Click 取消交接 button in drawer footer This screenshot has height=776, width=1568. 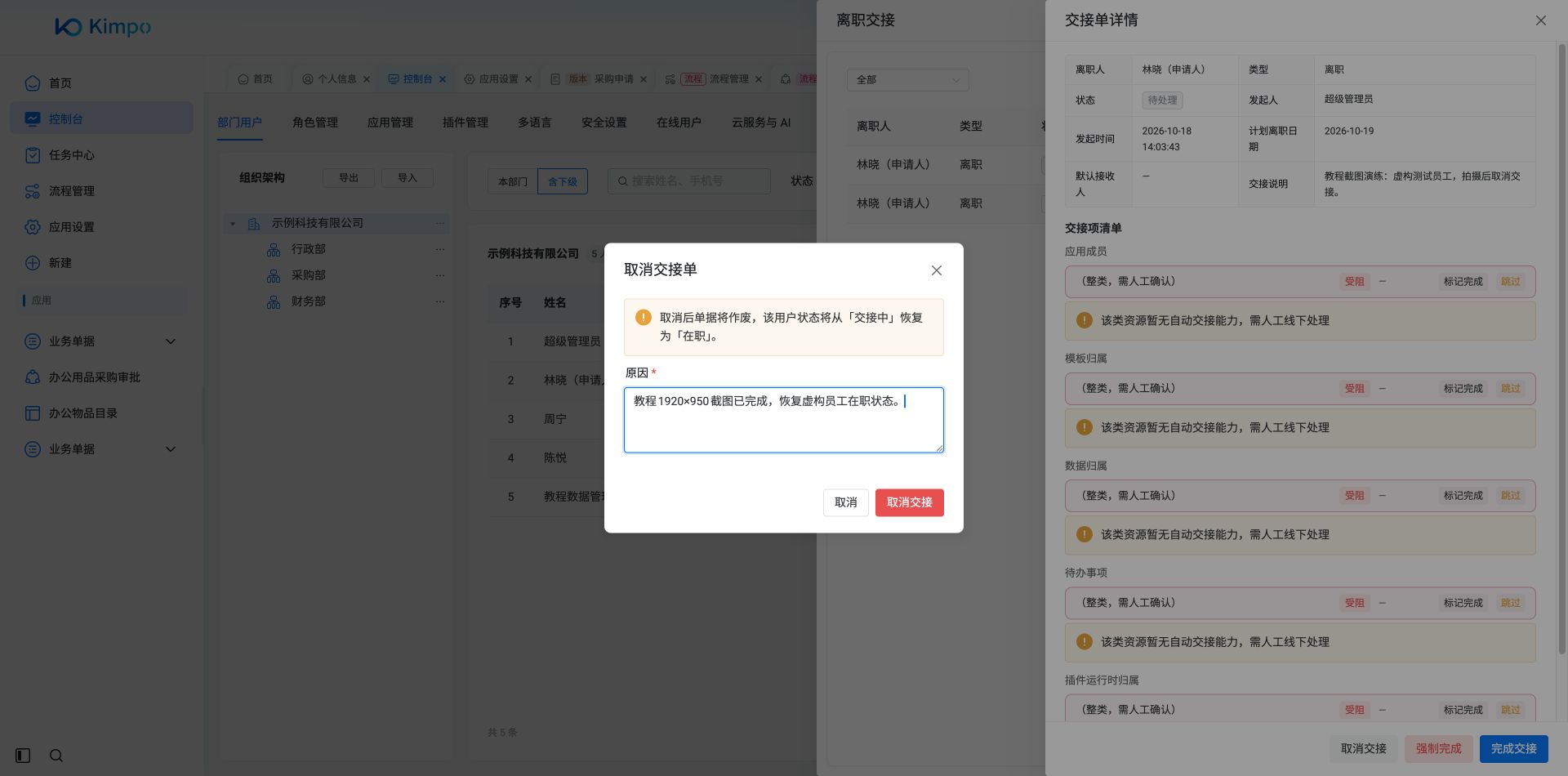coord(1363,748)
